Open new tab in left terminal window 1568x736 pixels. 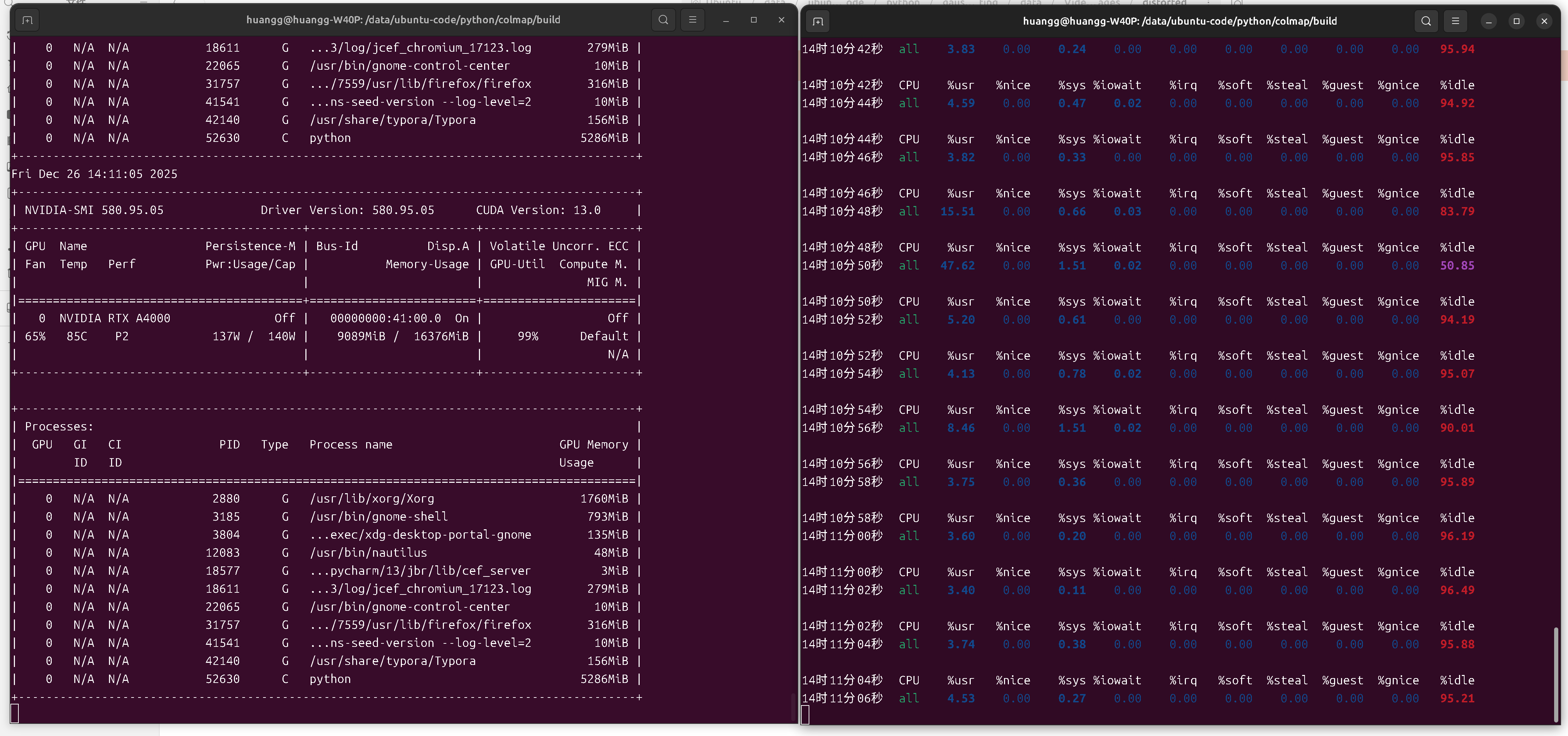[x=27, y=20]
